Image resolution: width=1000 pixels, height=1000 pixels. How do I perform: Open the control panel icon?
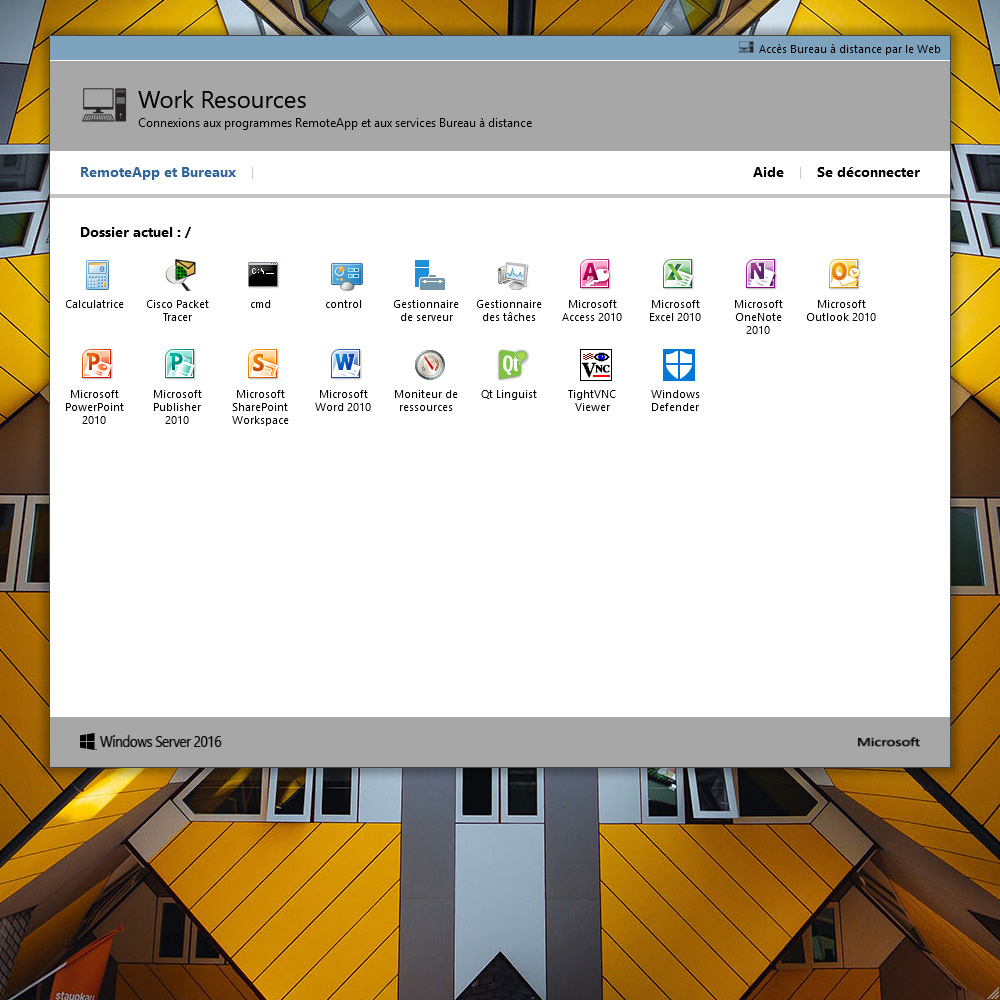pos(346,275)
